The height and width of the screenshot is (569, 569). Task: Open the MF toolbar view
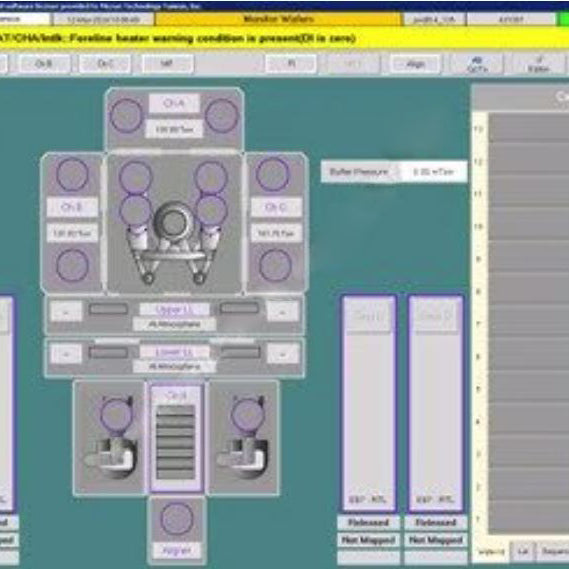click(x=167, y=64)
